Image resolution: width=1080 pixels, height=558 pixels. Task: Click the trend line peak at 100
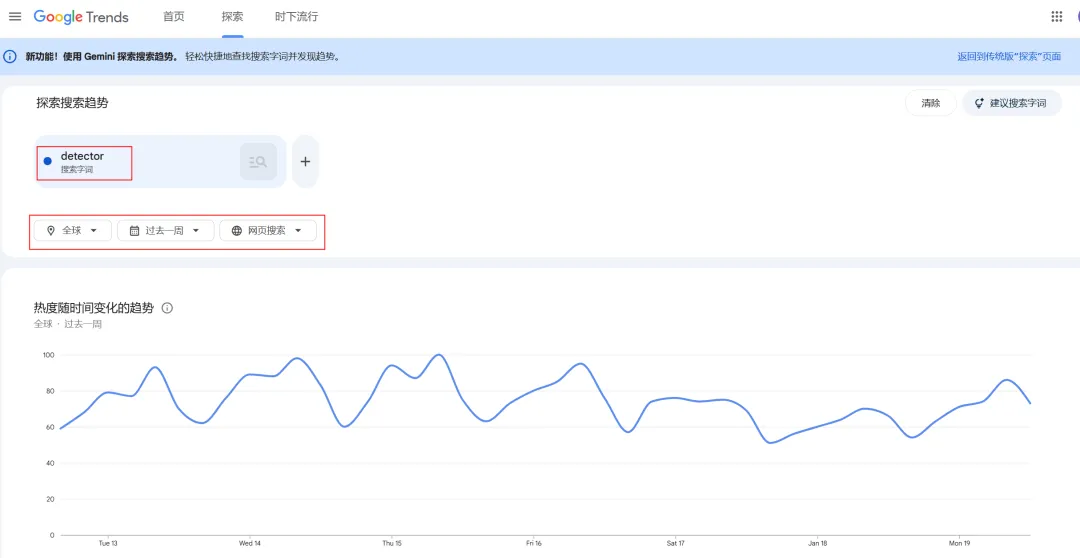[x=438, y=355]
